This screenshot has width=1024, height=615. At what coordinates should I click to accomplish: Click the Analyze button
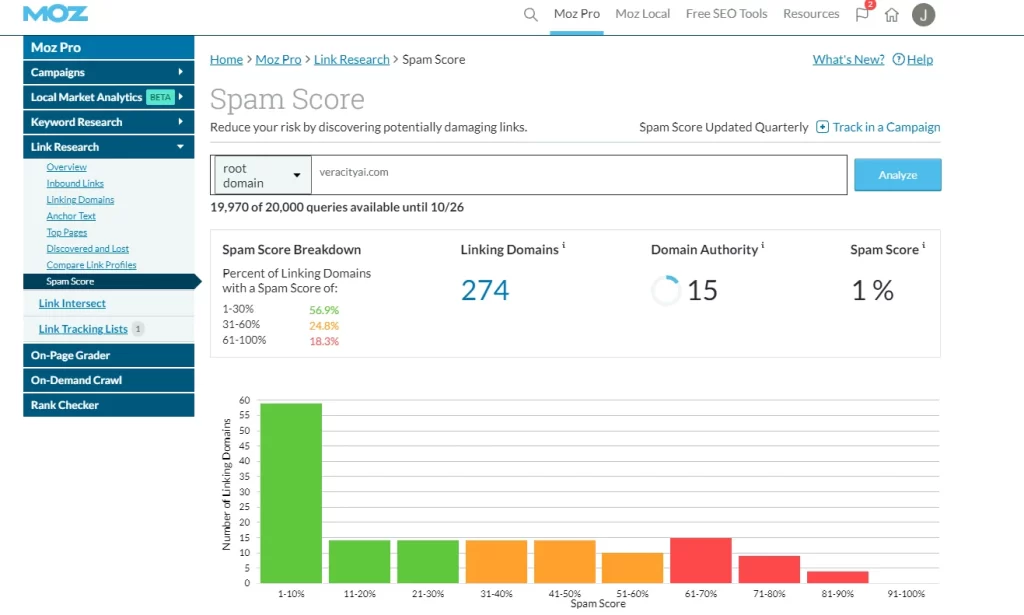pos(897,175)
